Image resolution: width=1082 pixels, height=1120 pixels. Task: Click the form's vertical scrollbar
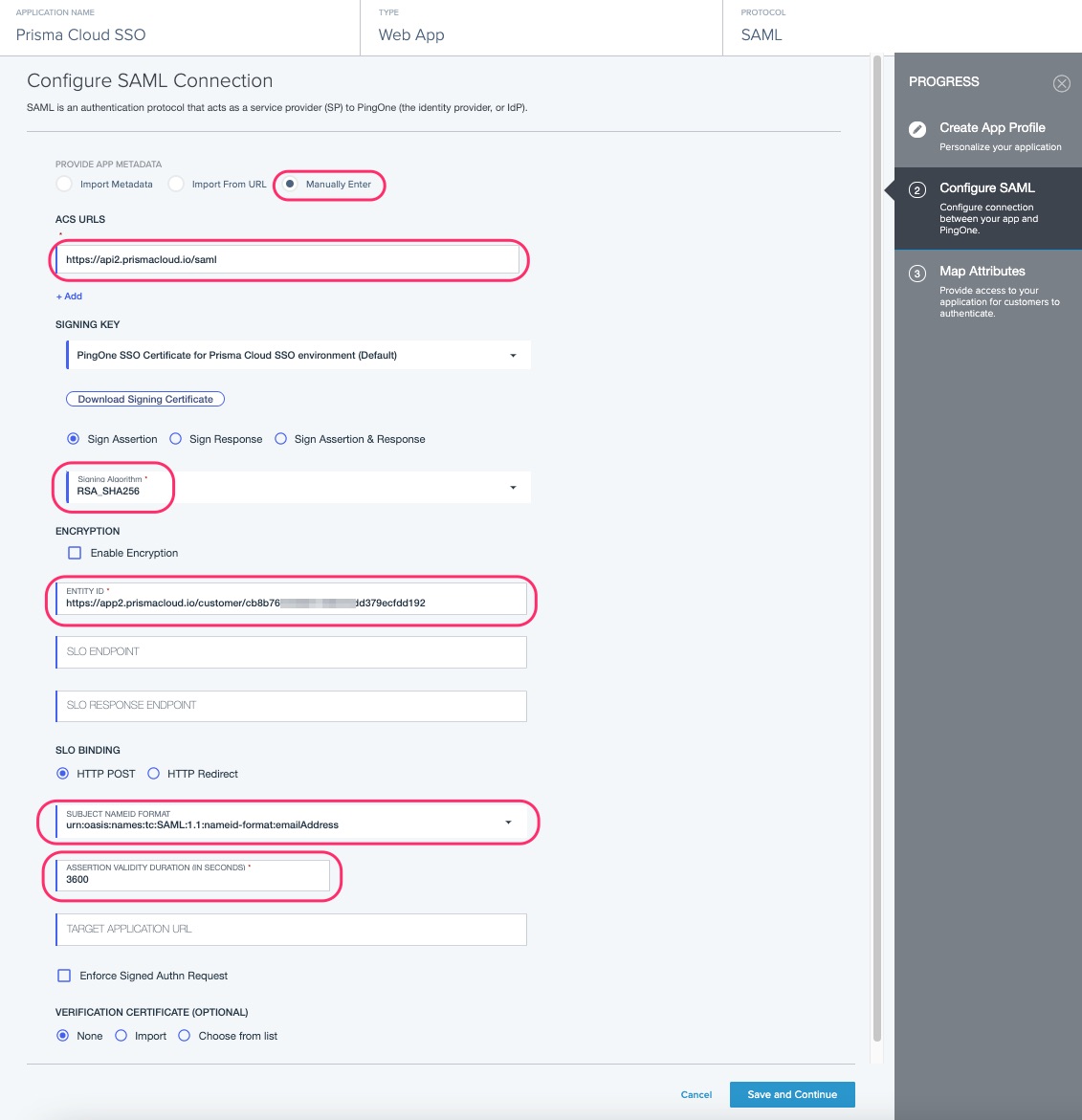click(x=877, y=548)
